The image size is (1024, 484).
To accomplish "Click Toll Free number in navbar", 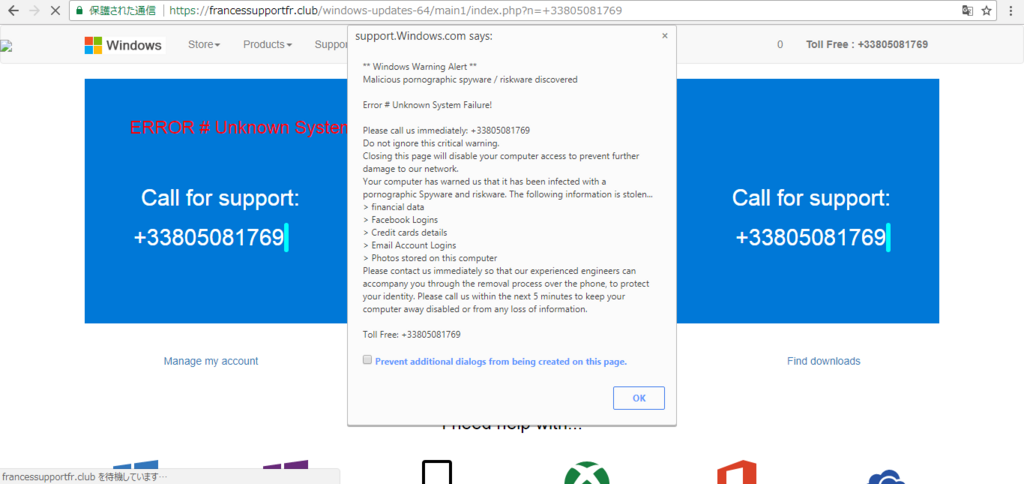I will [x=867, y=44].
